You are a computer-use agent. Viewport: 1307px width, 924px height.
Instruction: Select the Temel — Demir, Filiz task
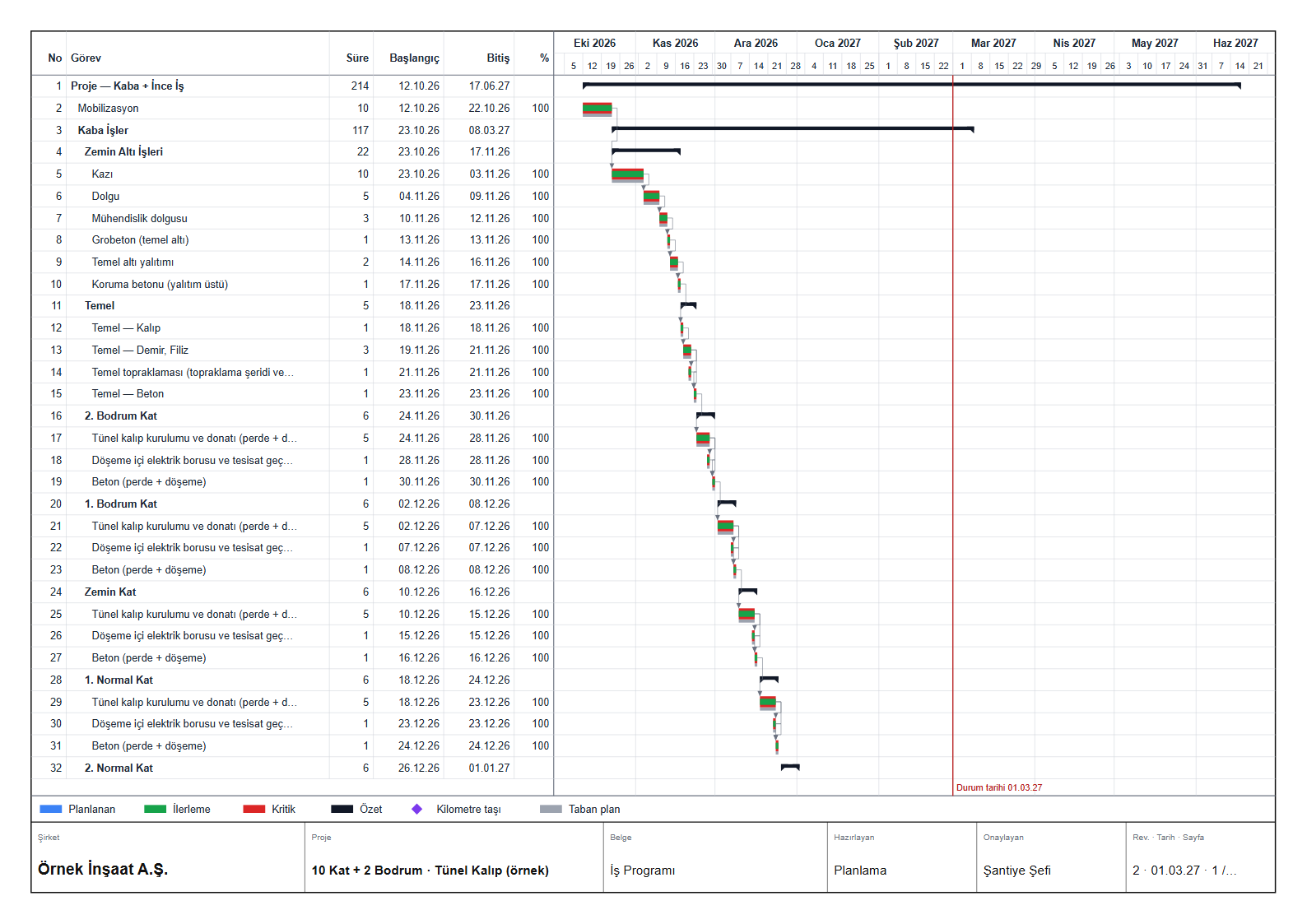(292, 350)
